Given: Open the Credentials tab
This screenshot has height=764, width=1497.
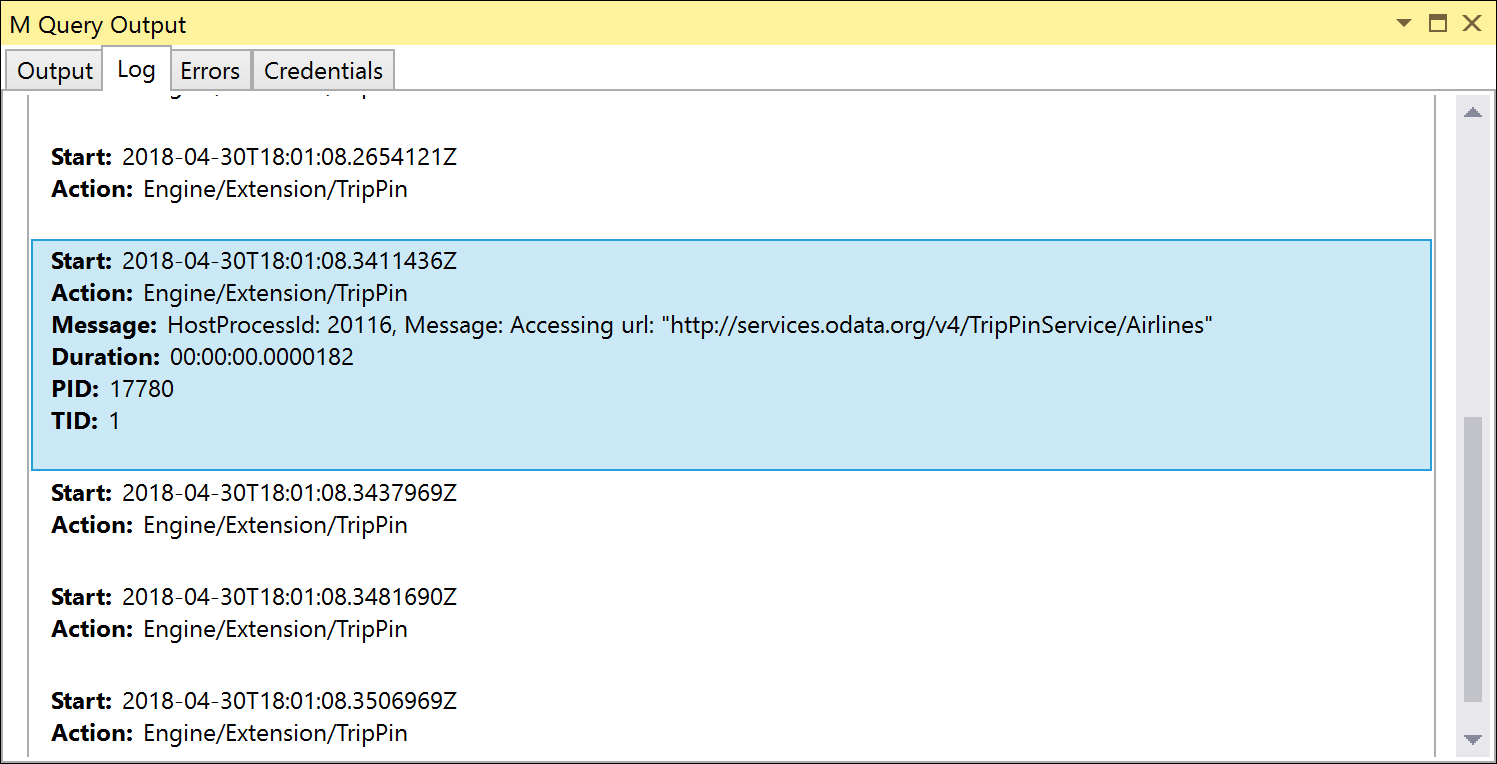Looking at the screenshot, I should coord(323,71).
